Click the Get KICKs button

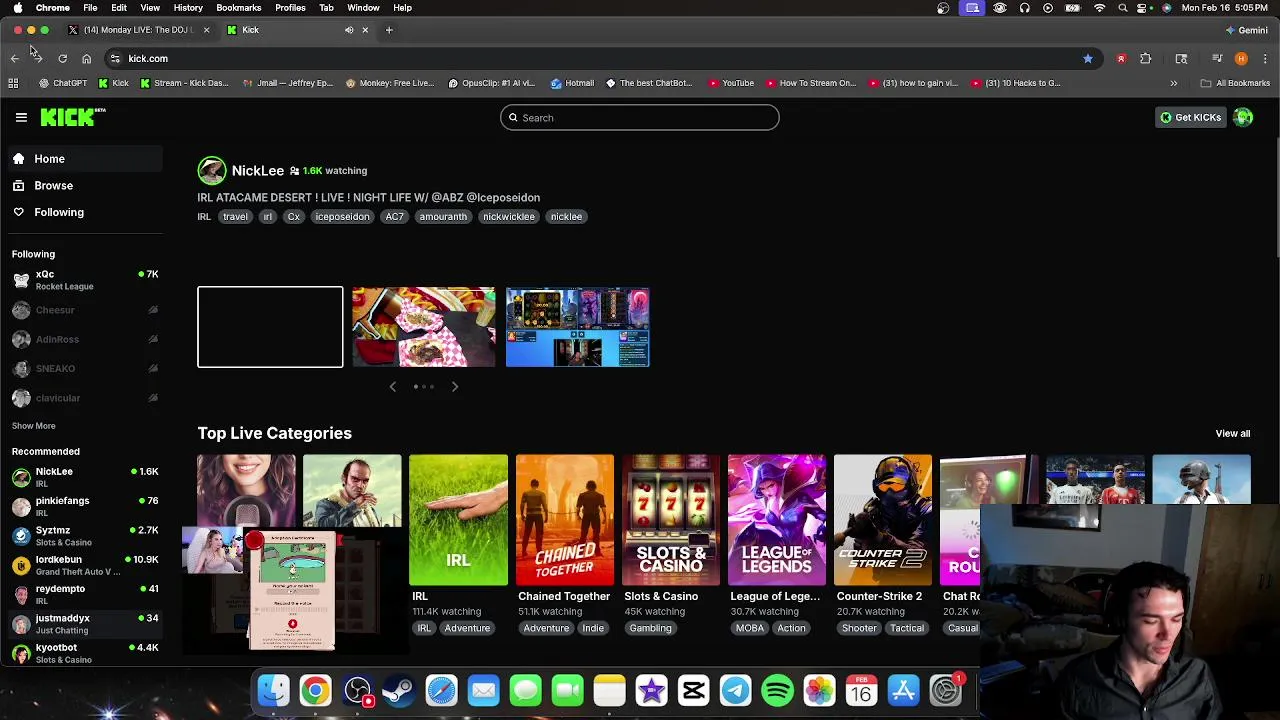(x=1190, y=118)
